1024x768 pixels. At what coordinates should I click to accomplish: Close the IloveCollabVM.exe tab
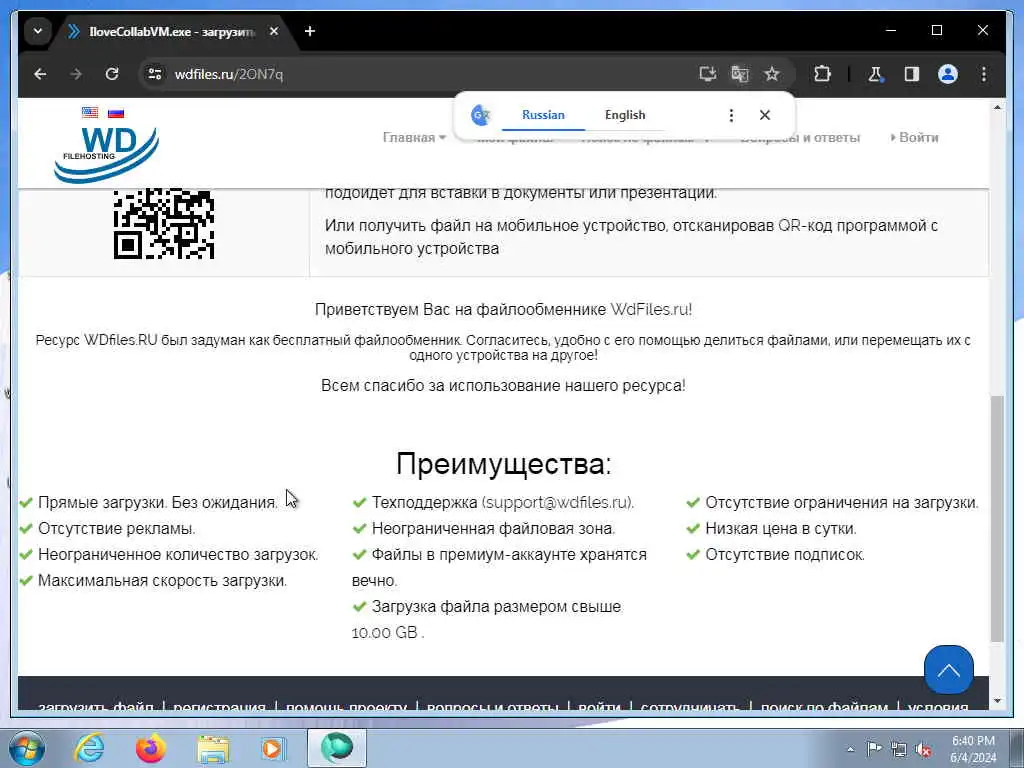274,31
